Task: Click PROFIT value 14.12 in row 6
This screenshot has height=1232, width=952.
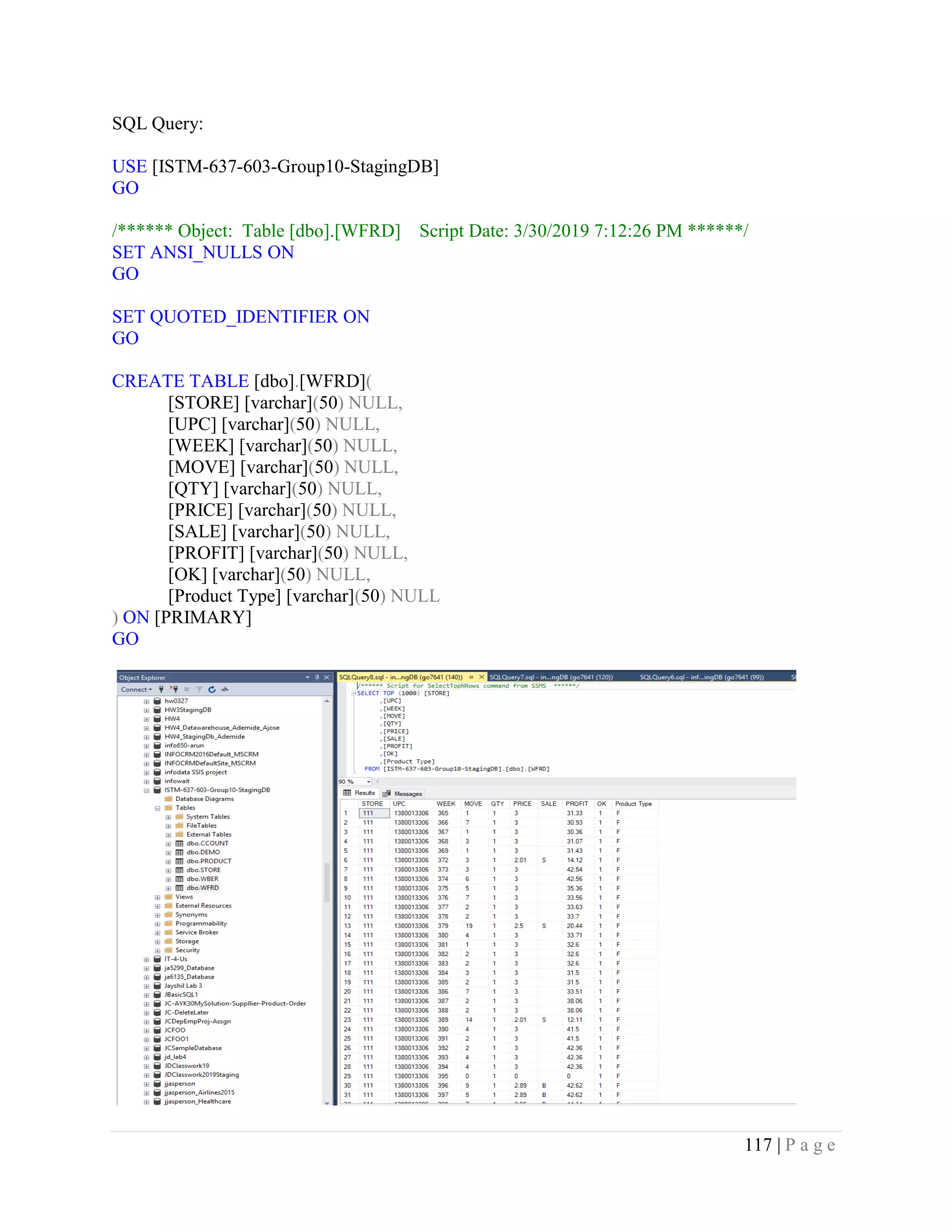Action: (575, 860)
